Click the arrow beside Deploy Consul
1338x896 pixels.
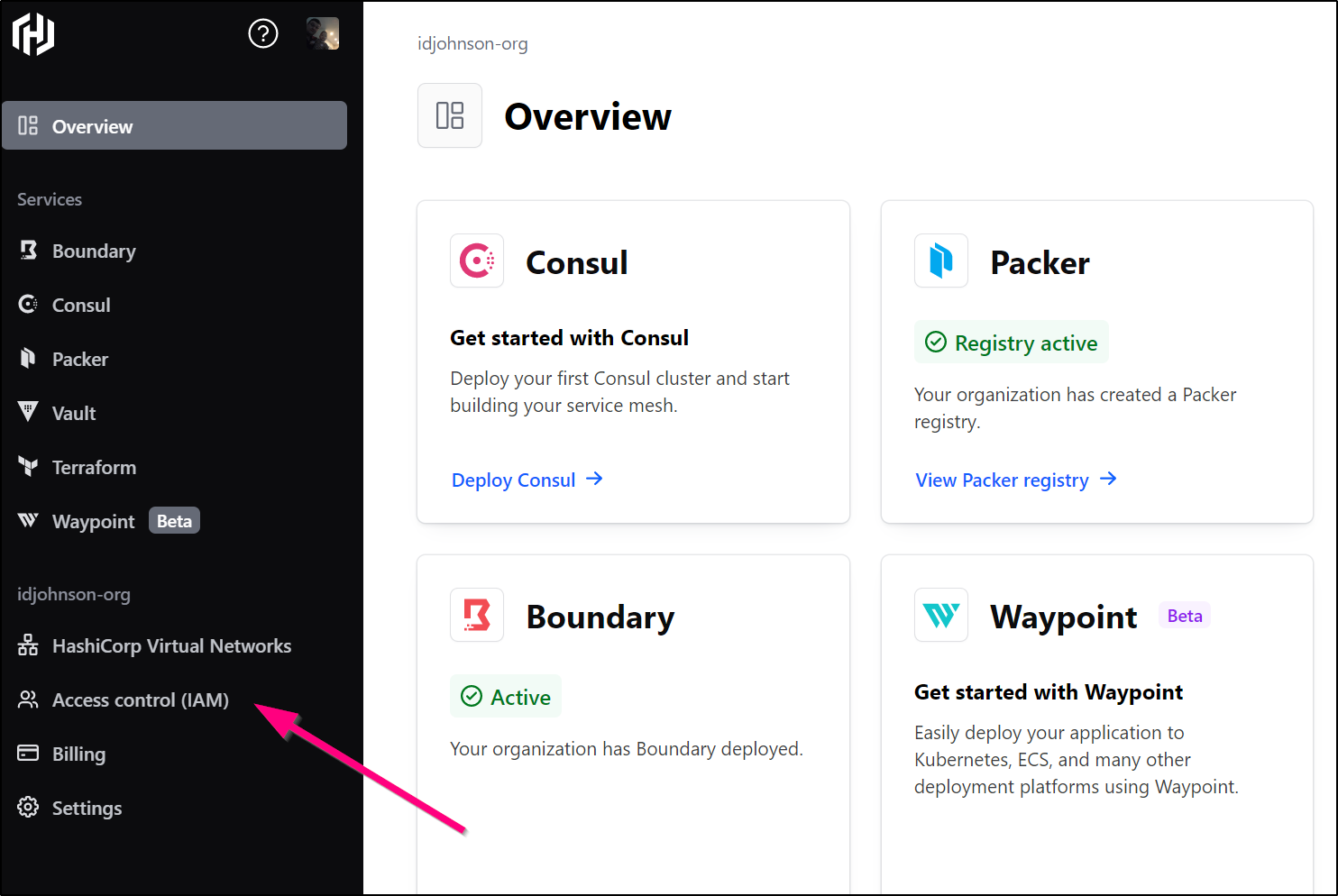click(x=594, y=479)
